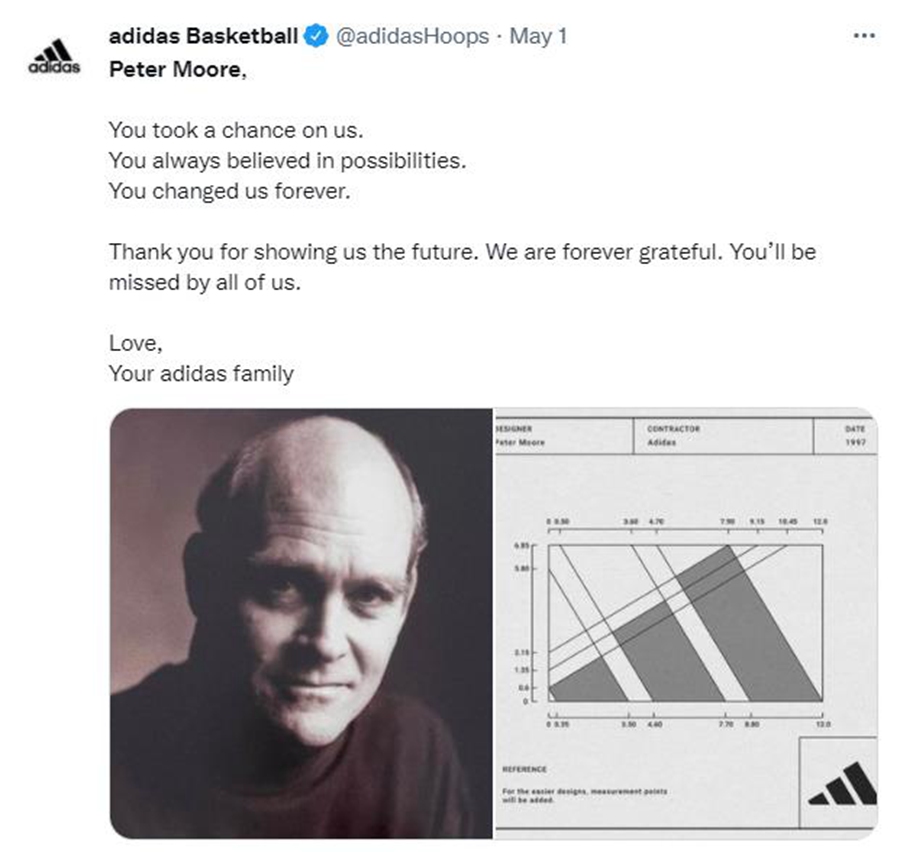Click the blue verified badge

pyautogui.click(x=316, y=37)
